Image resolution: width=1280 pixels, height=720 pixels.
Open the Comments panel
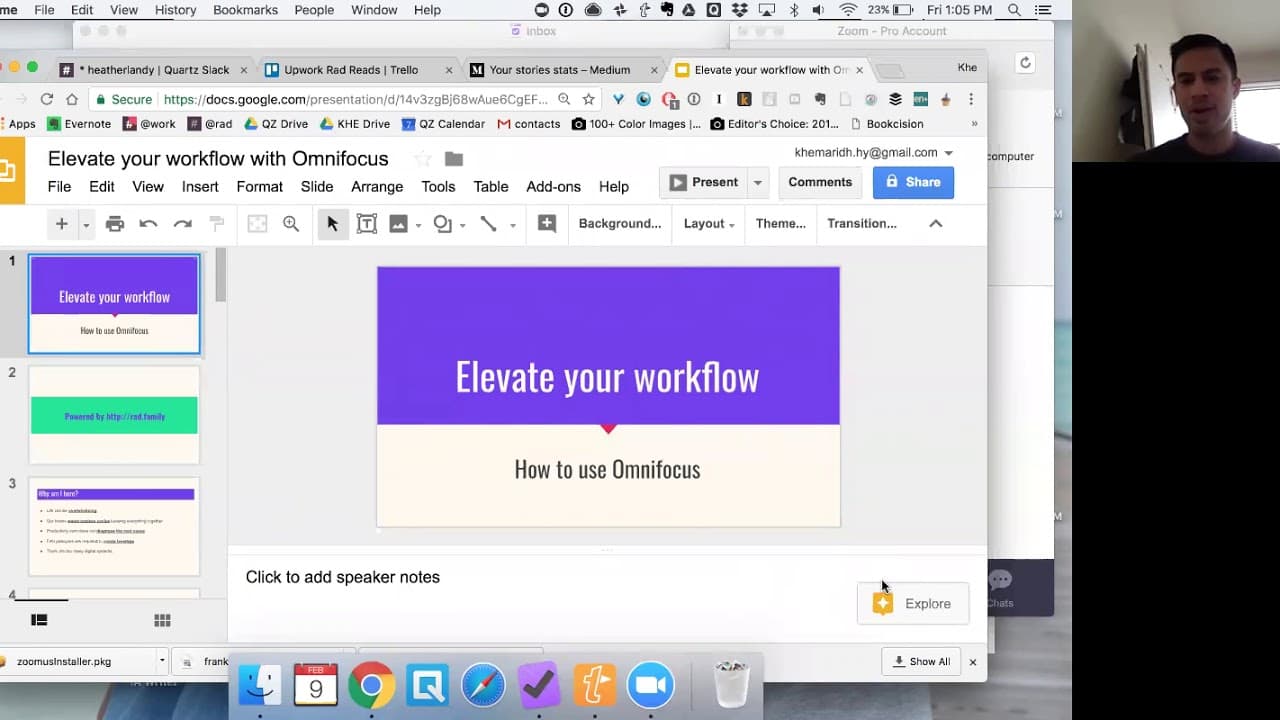820,182
